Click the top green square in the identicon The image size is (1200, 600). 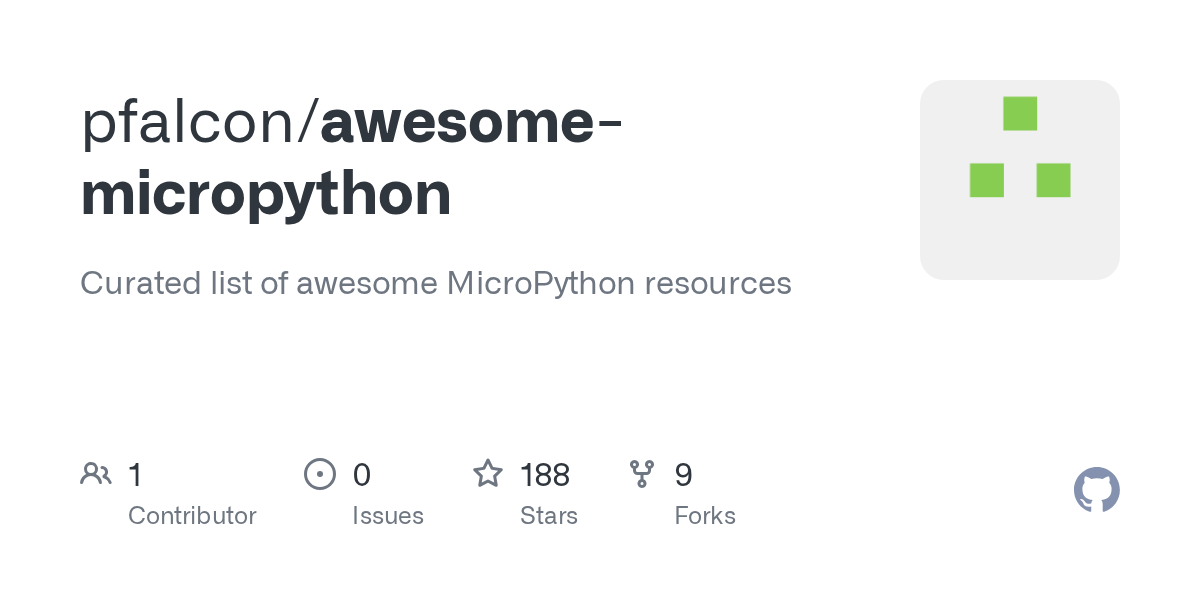[1020, 114]
